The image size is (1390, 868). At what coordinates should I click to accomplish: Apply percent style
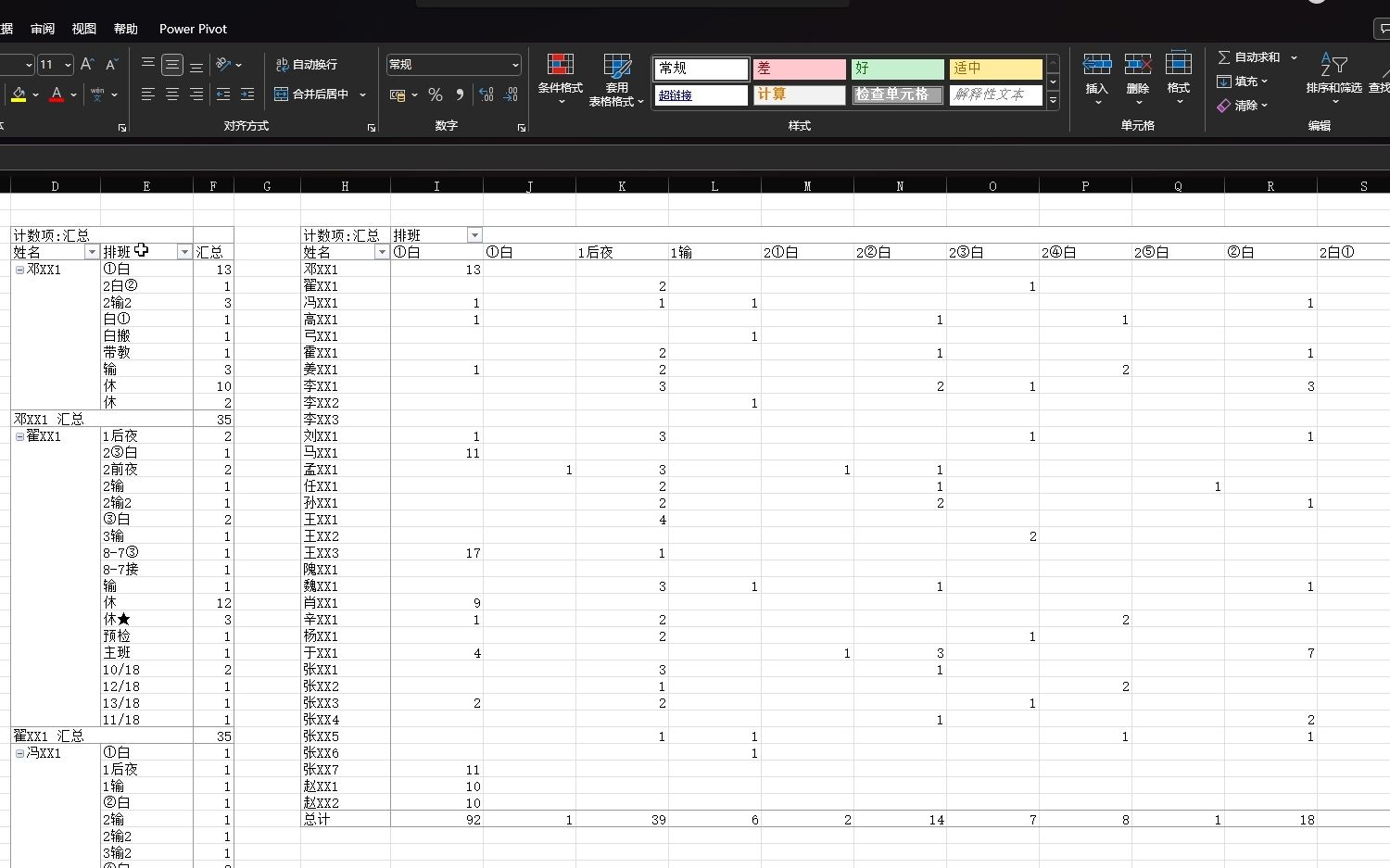pos(436,94)
